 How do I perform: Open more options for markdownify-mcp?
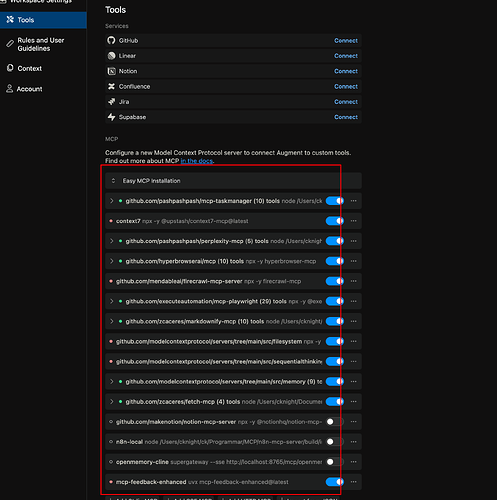[354, 321]
